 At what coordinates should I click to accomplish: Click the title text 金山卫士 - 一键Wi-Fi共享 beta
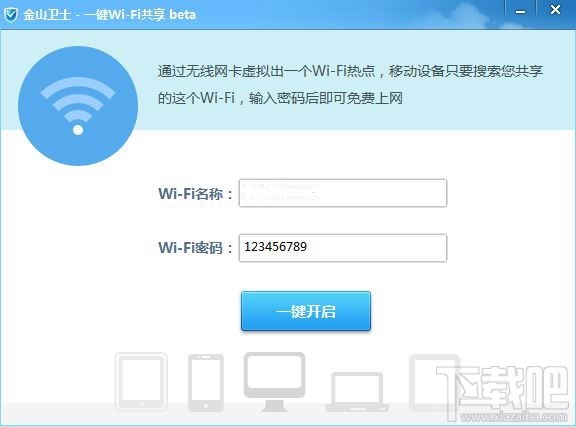(110, 15)
